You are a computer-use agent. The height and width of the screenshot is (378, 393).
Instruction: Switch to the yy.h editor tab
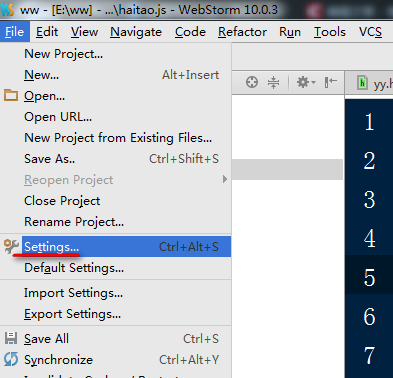click(372, 83)
